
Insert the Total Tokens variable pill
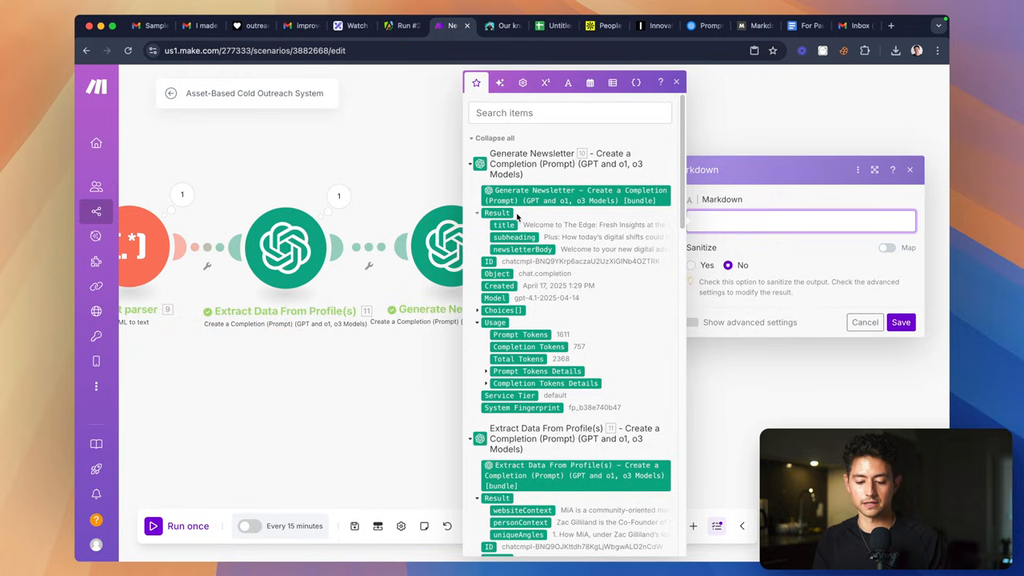pos(519,359)
